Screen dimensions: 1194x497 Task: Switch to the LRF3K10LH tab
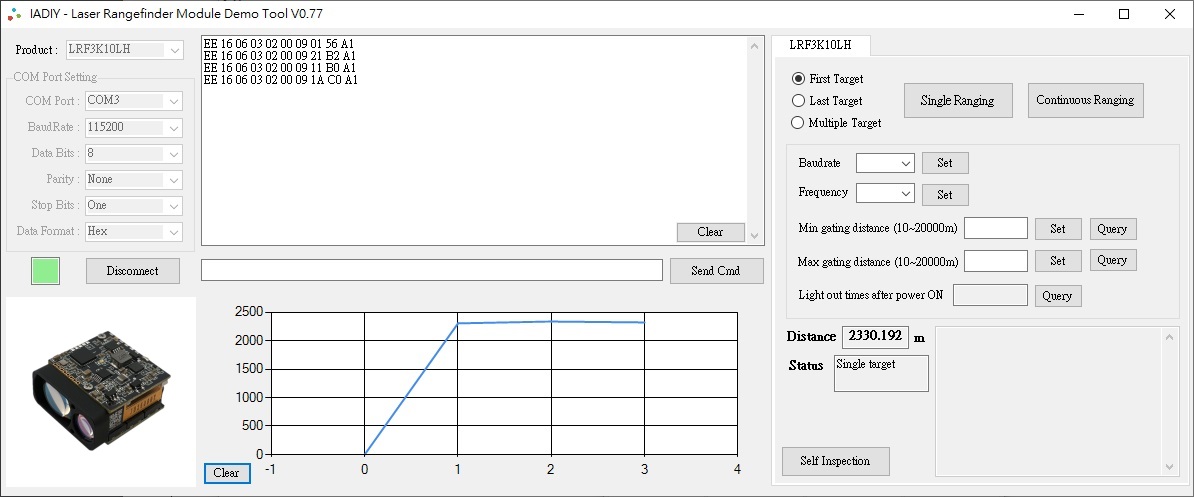point(820,45)
